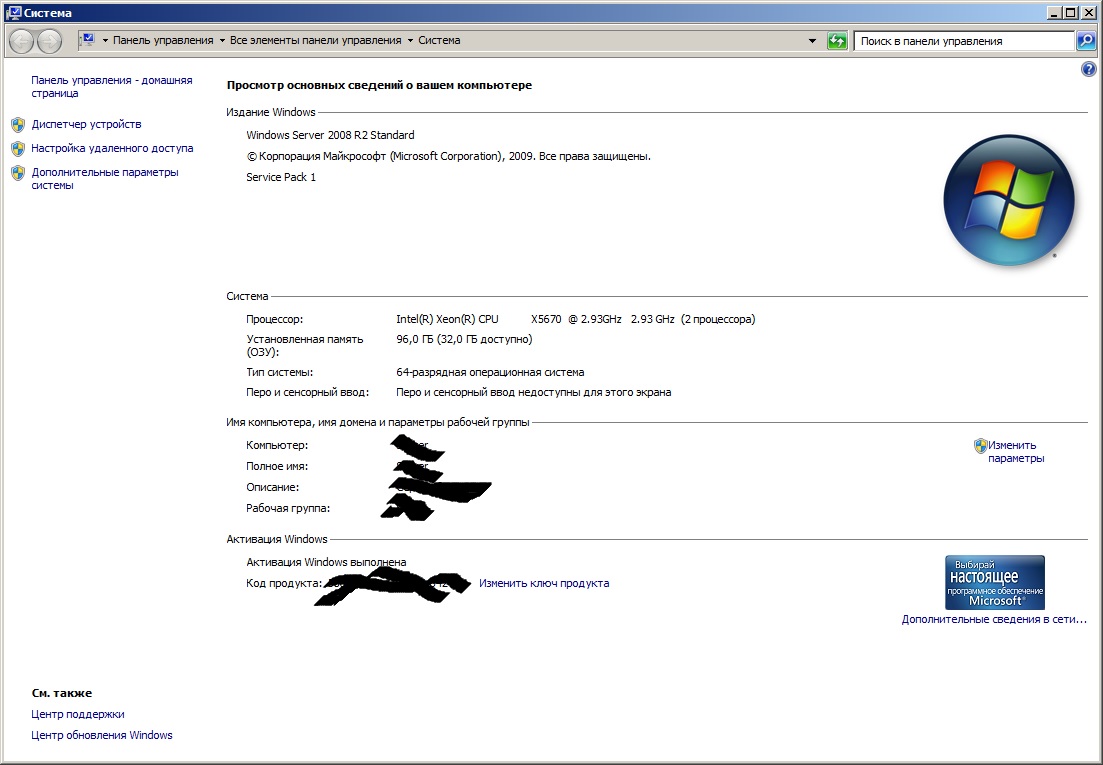This screenshot has width=1103, height=765.
Task: Click the search magnifier icon
Action: [x=1085, y=41]
